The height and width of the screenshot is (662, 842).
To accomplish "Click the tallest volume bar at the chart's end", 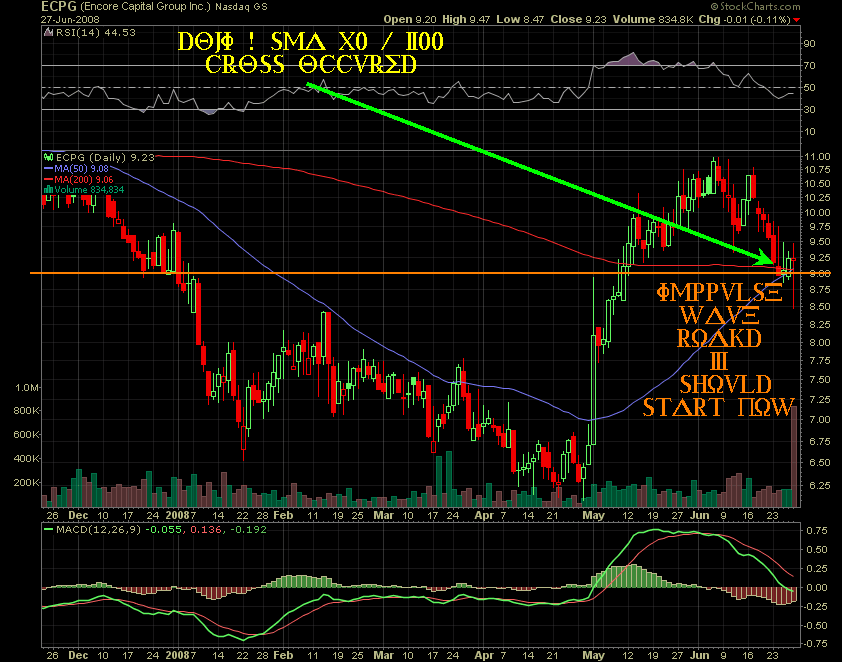I will (794, 456).
